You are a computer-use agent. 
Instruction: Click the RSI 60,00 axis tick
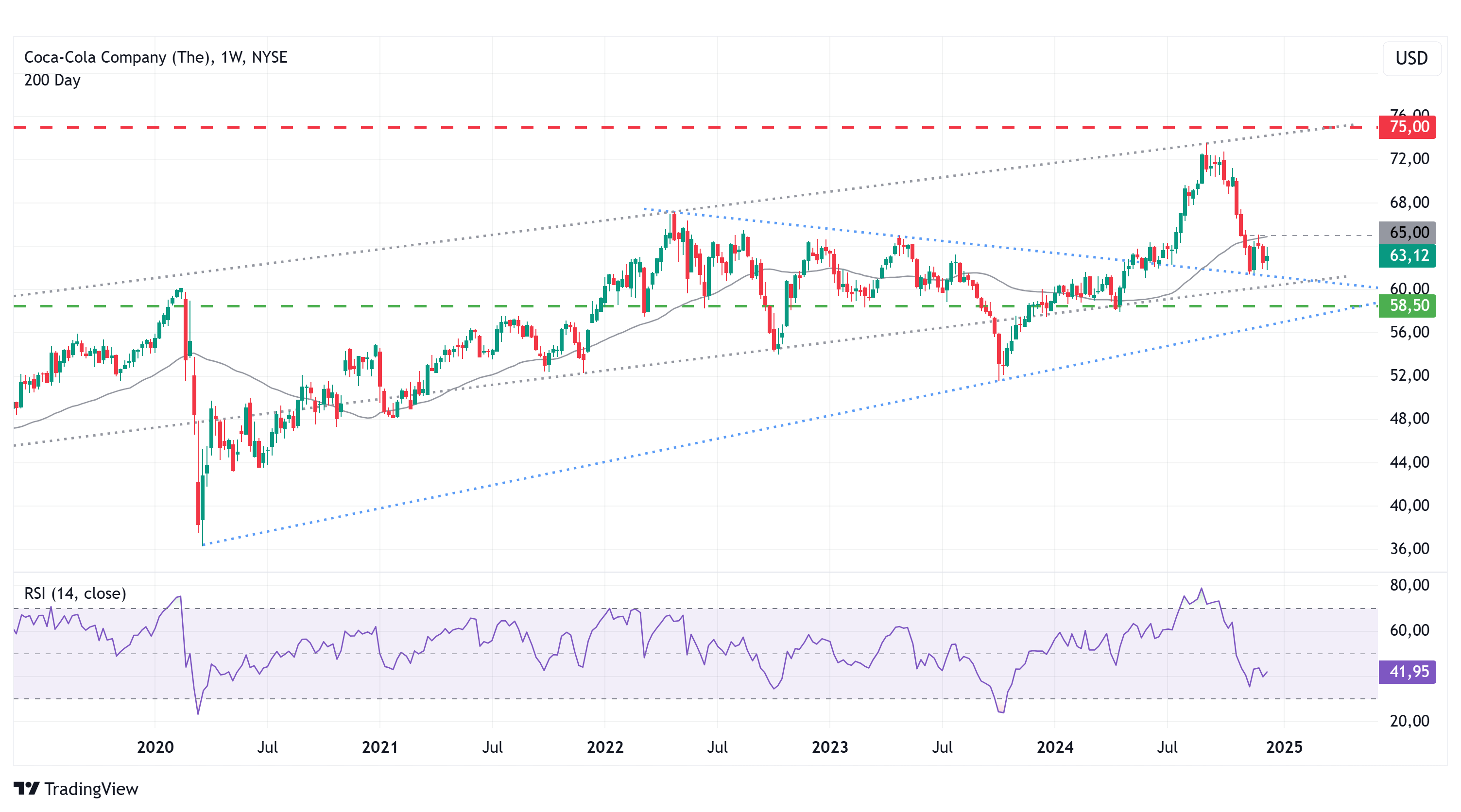pyautogui.click(x=1409, y=630)
